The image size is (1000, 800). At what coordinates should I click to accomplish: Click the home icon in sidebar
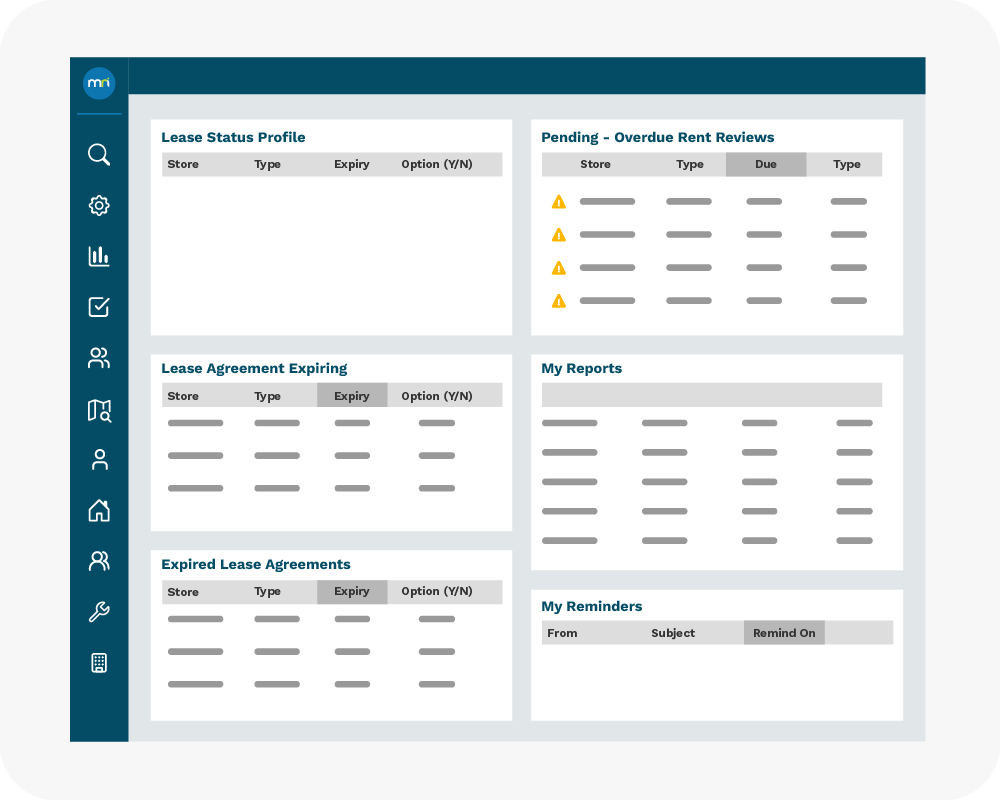pos(99,511)
